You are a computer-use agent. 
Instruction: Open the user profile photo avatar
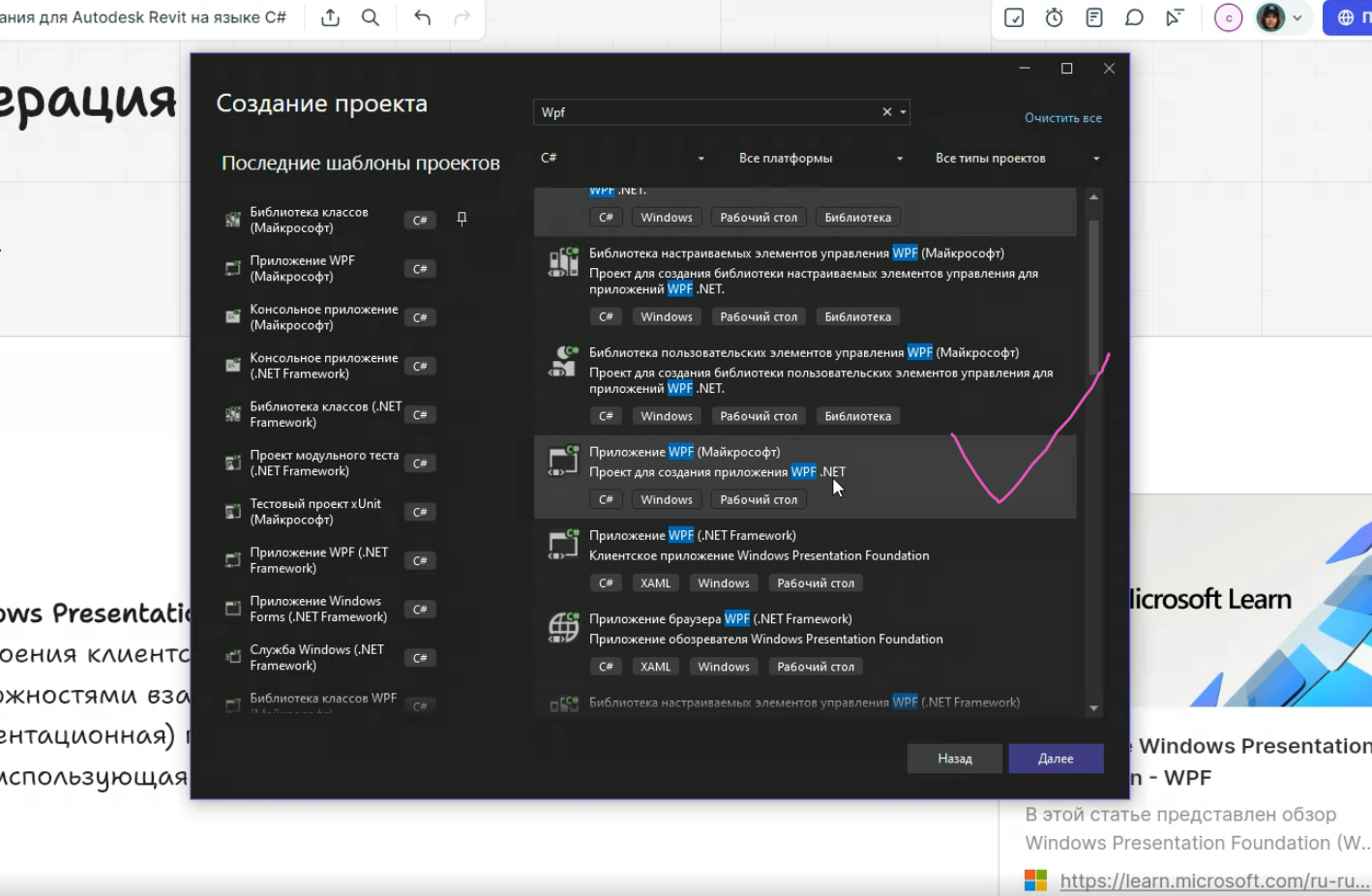[1270, 17]
